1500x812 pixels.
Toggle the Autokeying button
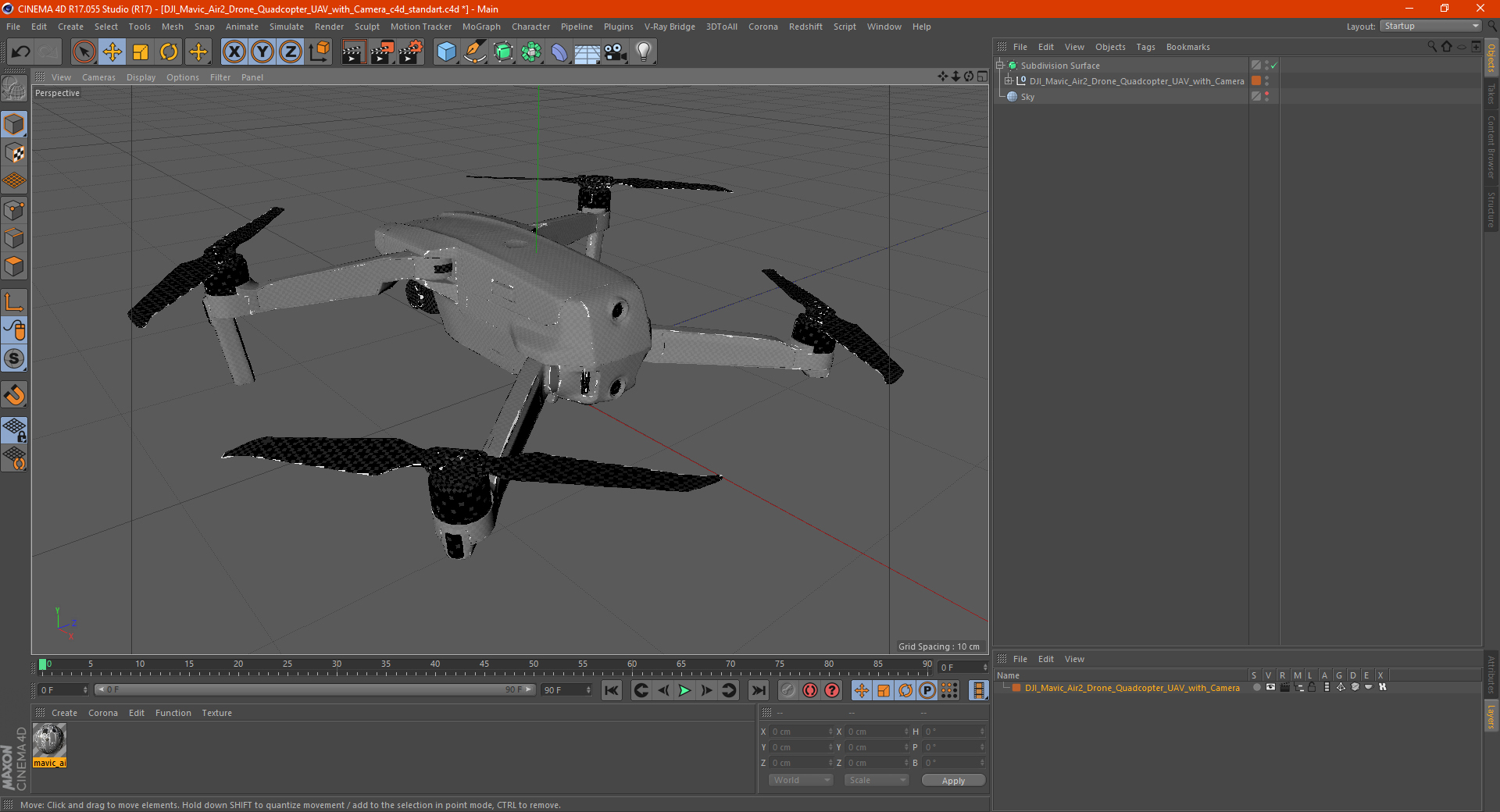pos(810,690)
